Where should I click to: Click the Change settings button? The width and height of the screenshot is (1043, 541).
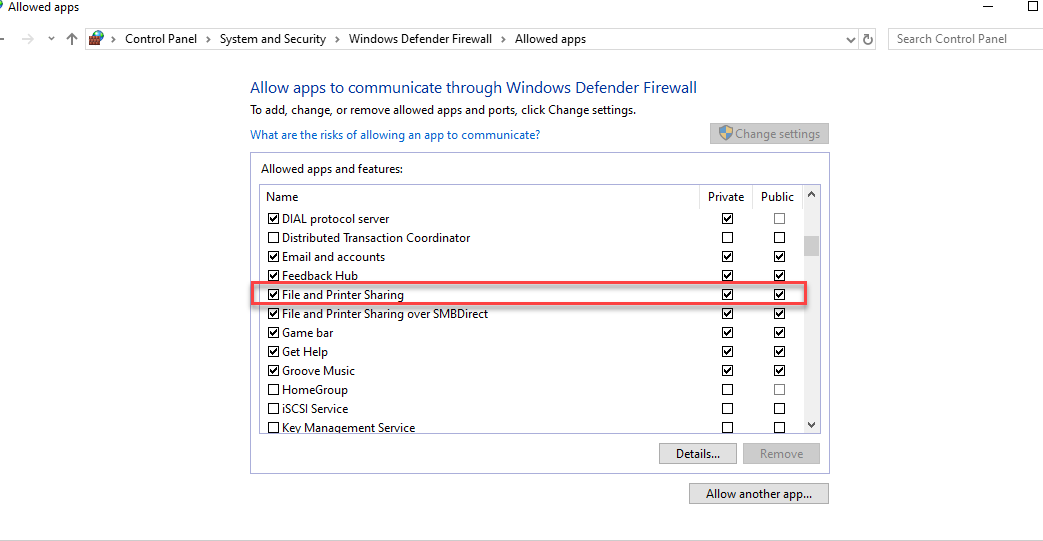[769, 134]
